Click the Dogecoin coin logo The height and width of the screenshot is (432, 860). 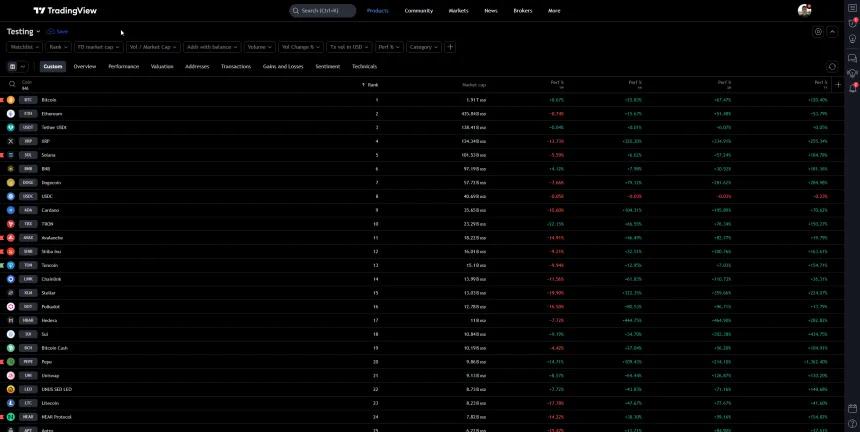tap(11, 183)
